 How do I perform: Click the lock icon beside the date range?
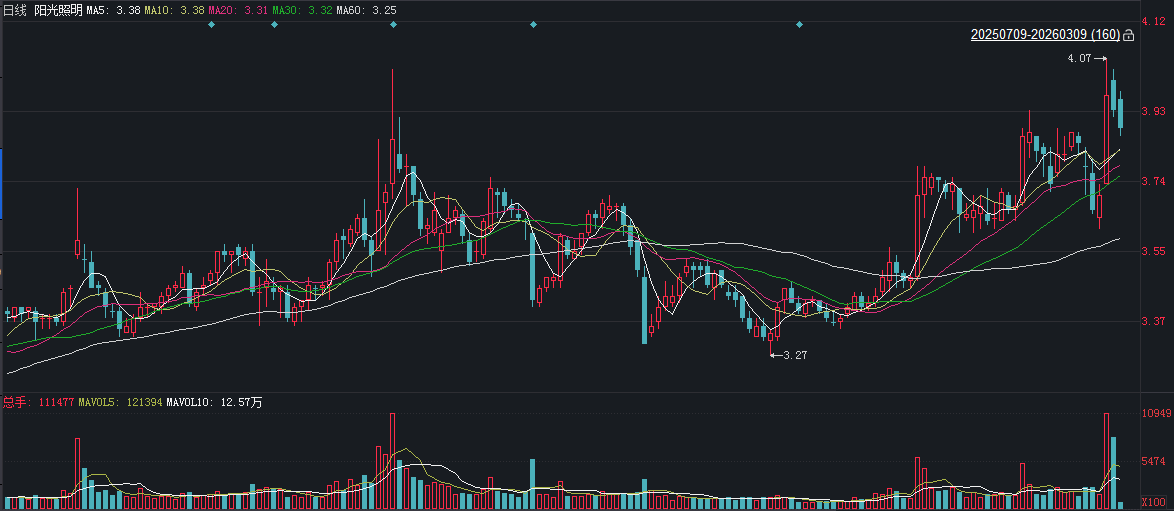(x=1129, y=36)
